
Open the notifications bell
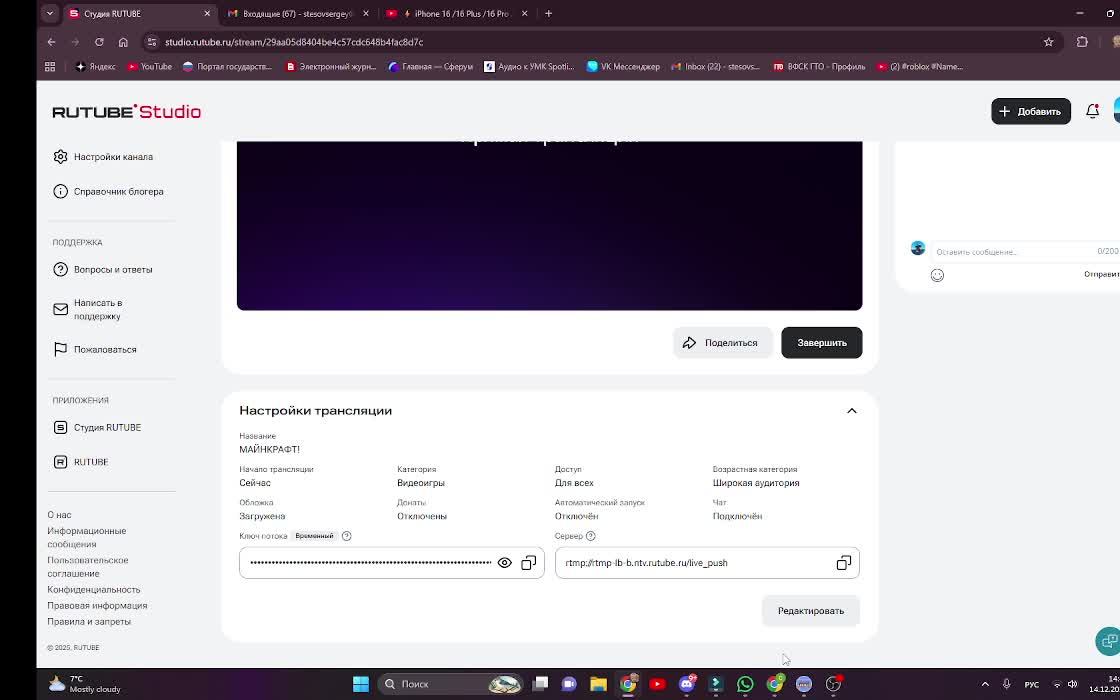click(1092, 111)
